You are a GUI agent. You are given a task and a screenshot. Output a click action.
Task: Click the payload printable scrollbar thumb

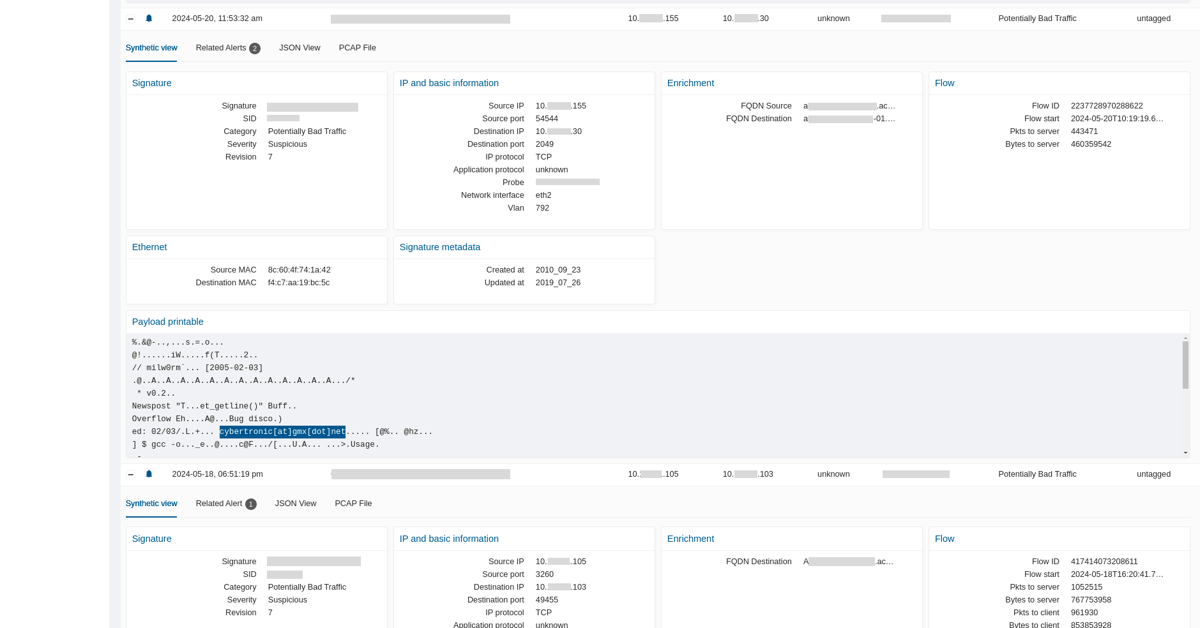coord(1186,365)
